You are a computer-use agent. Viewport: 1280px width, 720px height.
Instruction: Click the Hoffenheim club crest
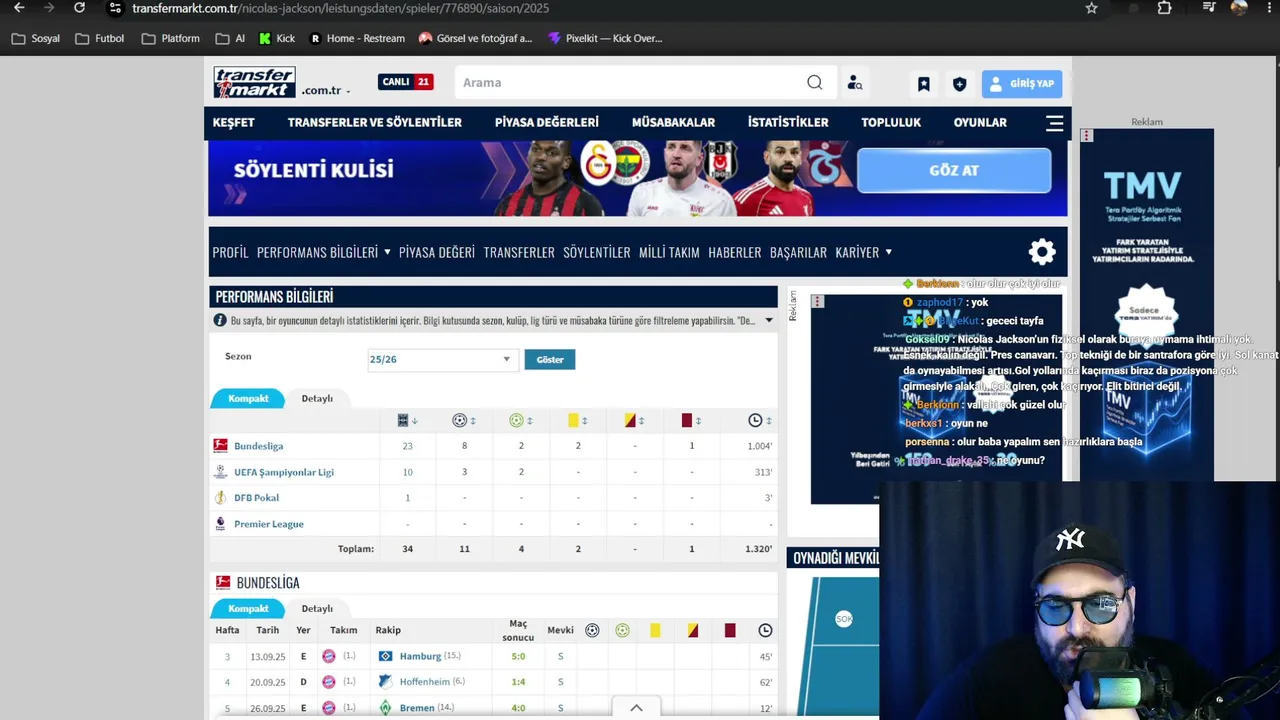coord(385,682)
